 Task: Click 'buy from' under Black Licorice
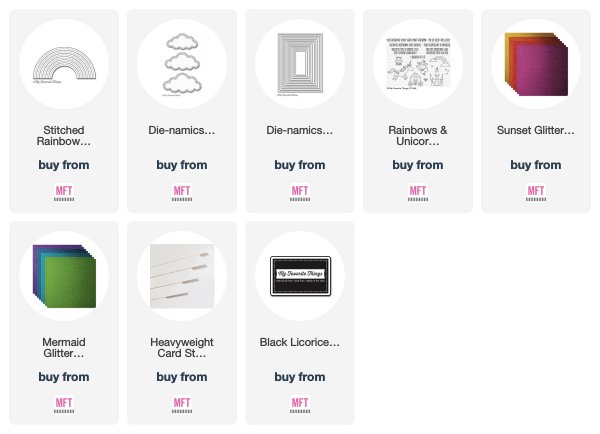[300, 377]
